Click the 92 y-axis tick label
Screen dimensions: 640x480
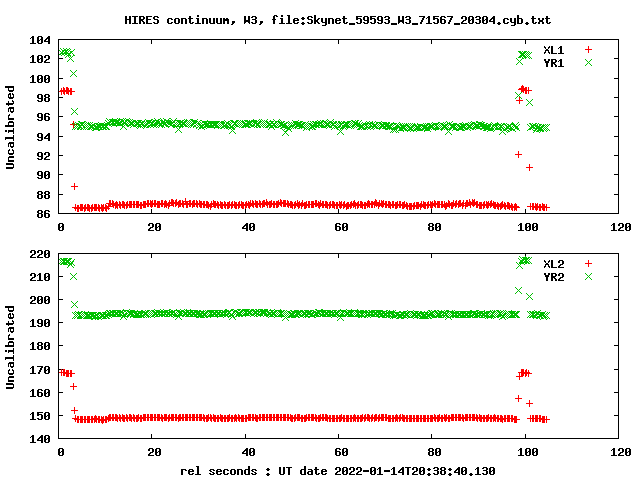tap(43, 156)
